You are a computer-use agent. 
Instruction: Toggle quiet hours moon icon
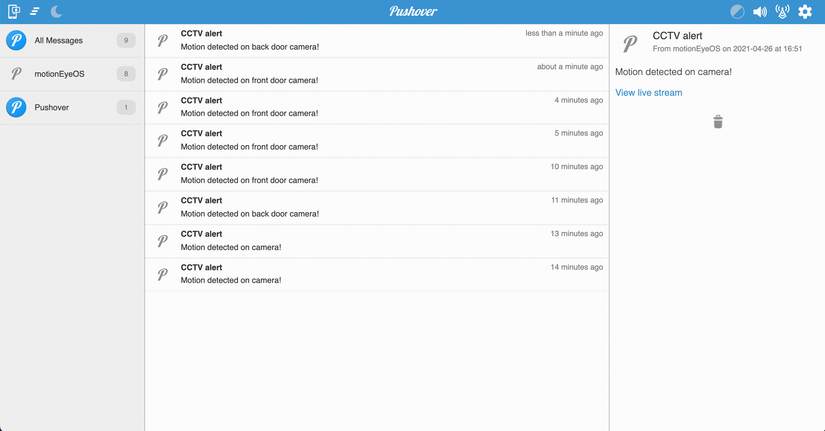[x=56, y=11]
